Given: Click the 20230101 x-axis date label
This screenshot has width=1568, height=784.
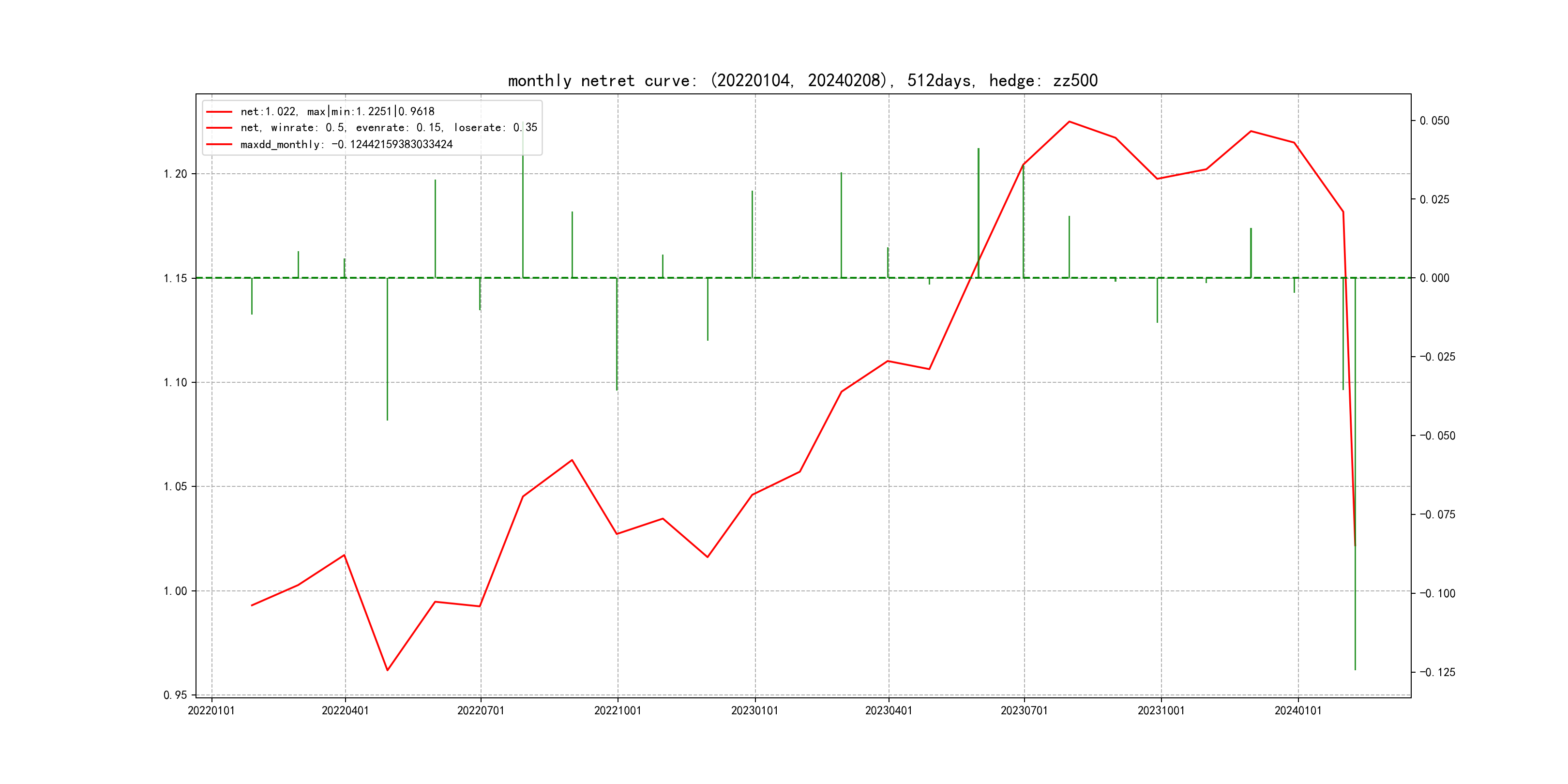Looking at the screenshot, I should point(754,711).
